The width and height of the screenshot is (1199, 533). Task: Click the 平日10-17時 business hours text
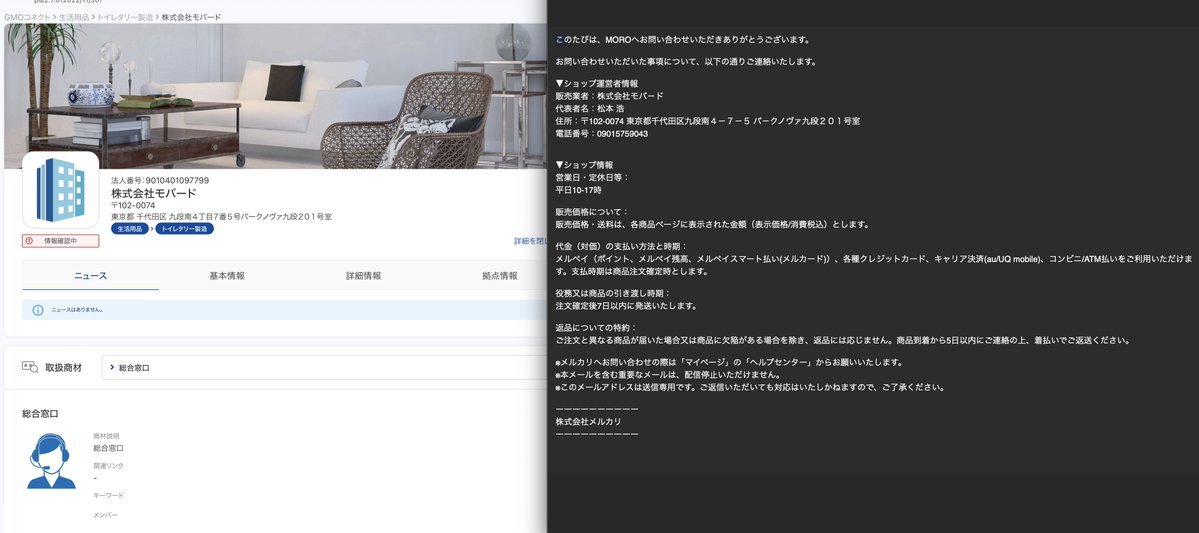[x=578, y=190]
